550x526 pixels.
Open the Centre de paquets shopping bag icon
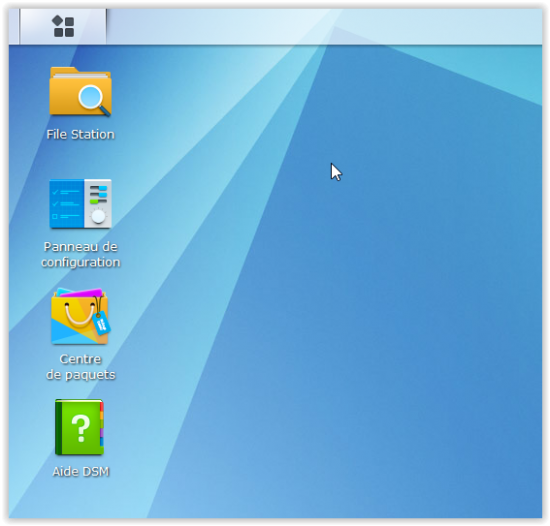click(81, 316)
